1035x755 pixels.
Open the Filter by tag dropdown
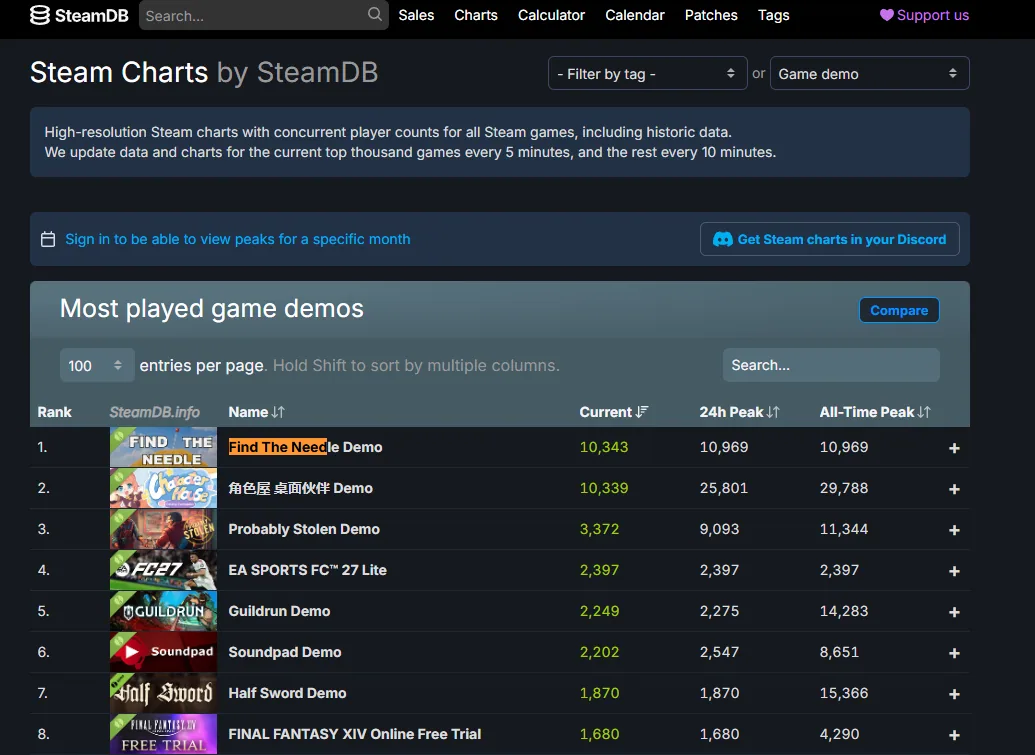tap(648, 73)
